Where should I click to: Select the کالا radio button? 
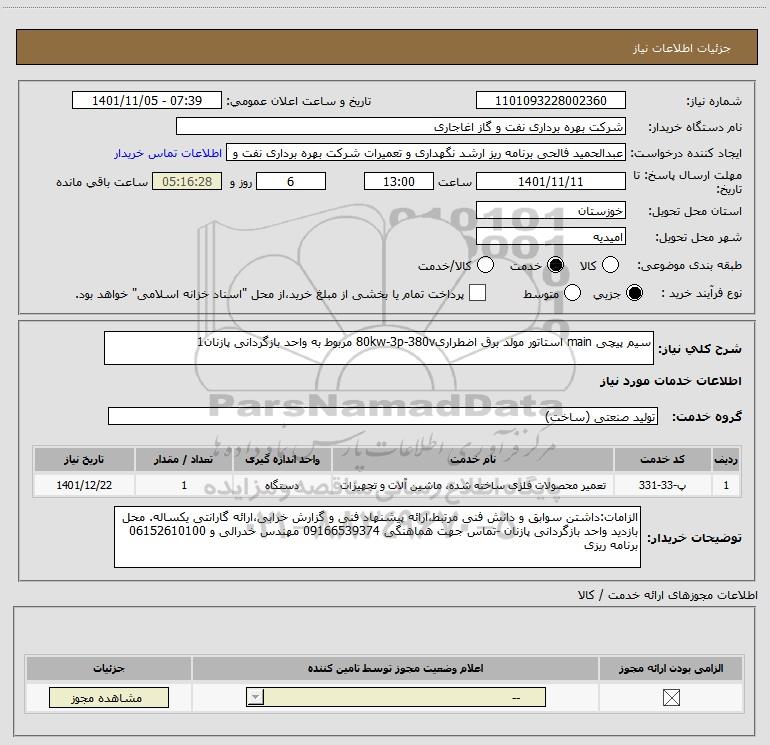tap(610, 265)
